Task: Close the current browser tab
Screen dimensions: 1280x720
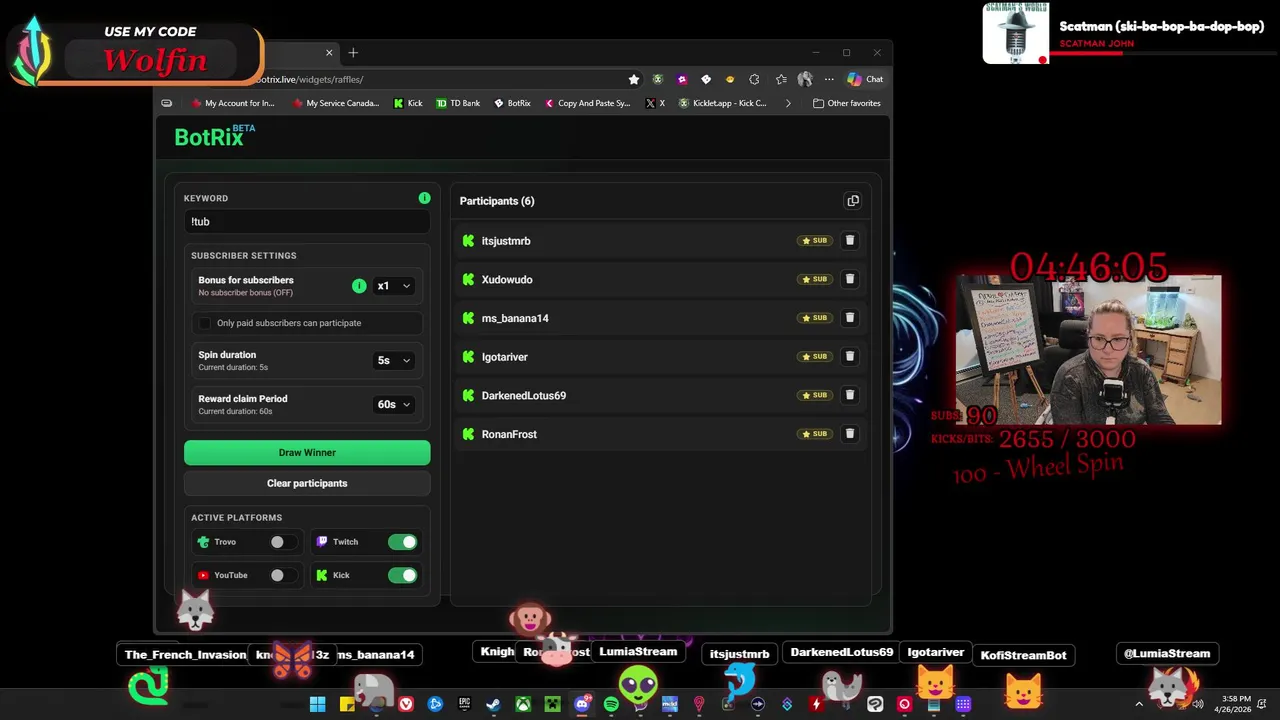Action: point(329,53)
